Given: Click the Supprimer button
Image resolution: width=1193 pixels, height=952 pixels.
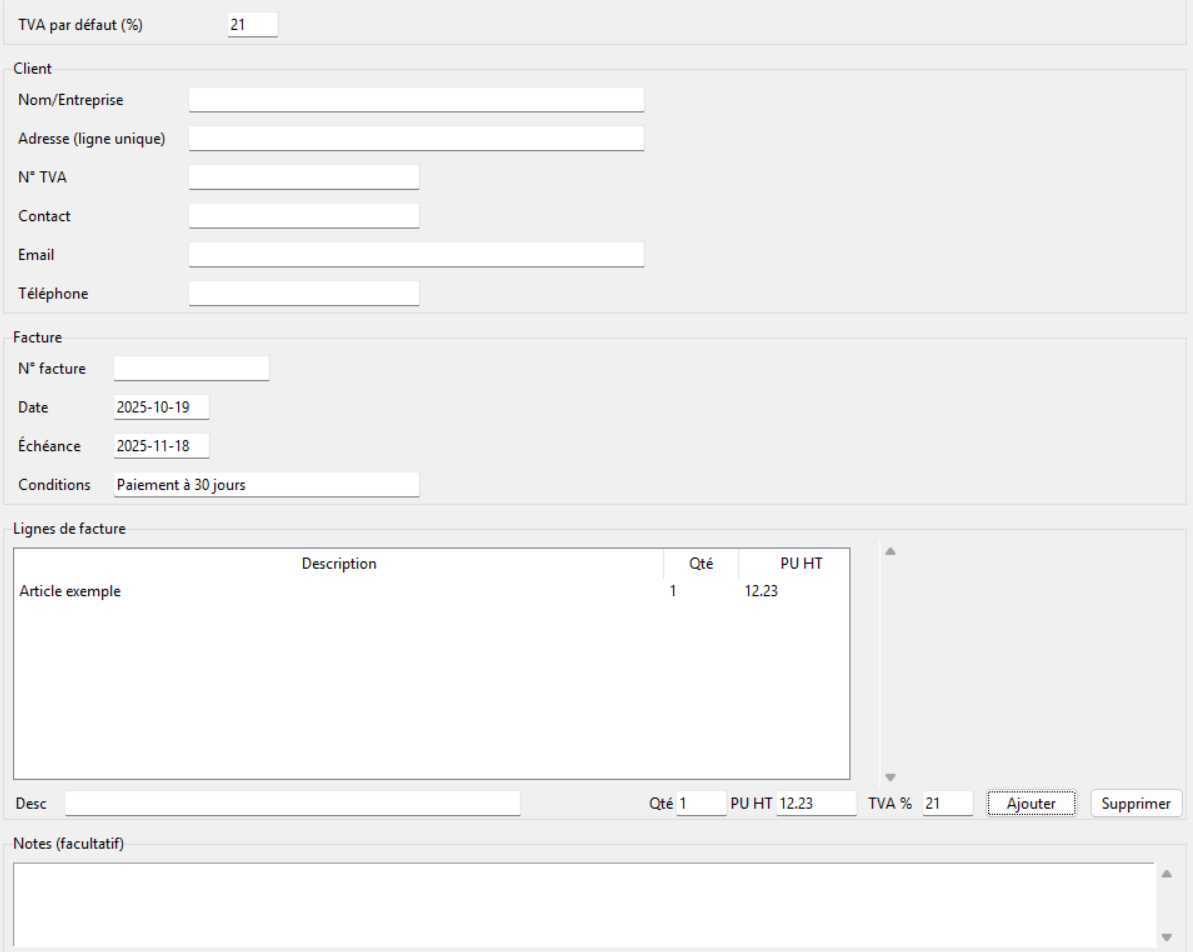Looking at the screenshot, I should (x=1136, y=803).
